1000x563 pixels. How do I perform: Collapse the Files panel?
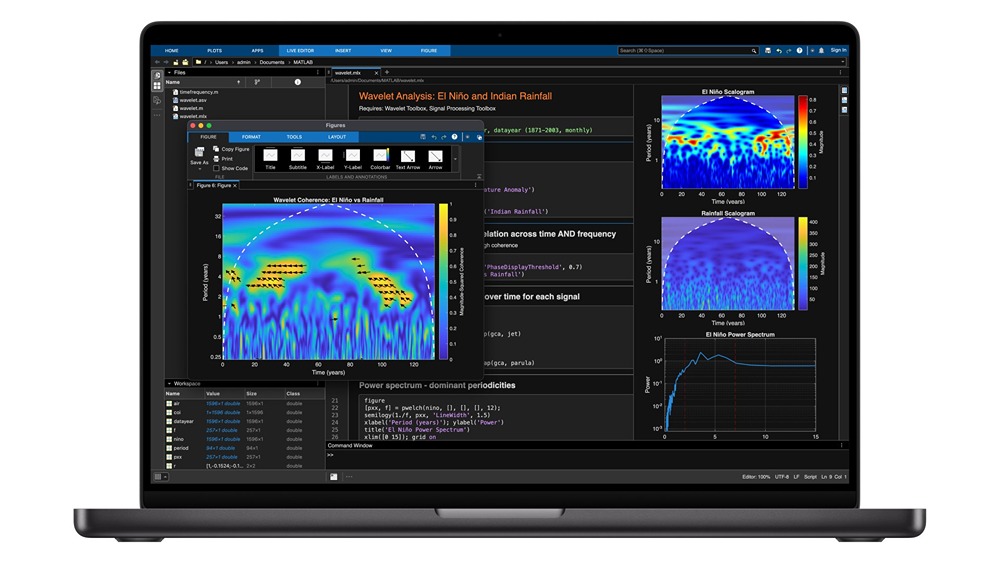169,73
